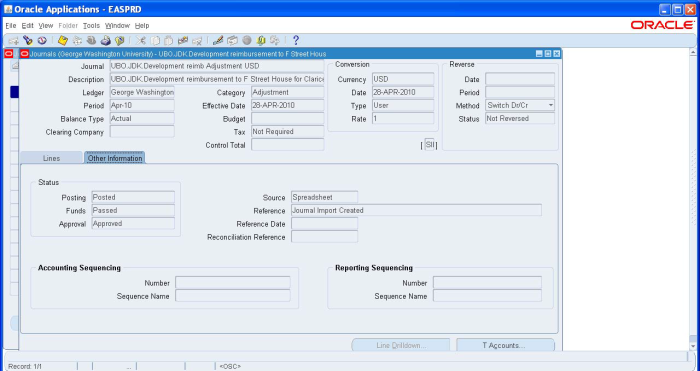Click the Reference field Journal Import Created
Image resolution: width=700 pixels, height=371 pixels.
pos(417,210)
